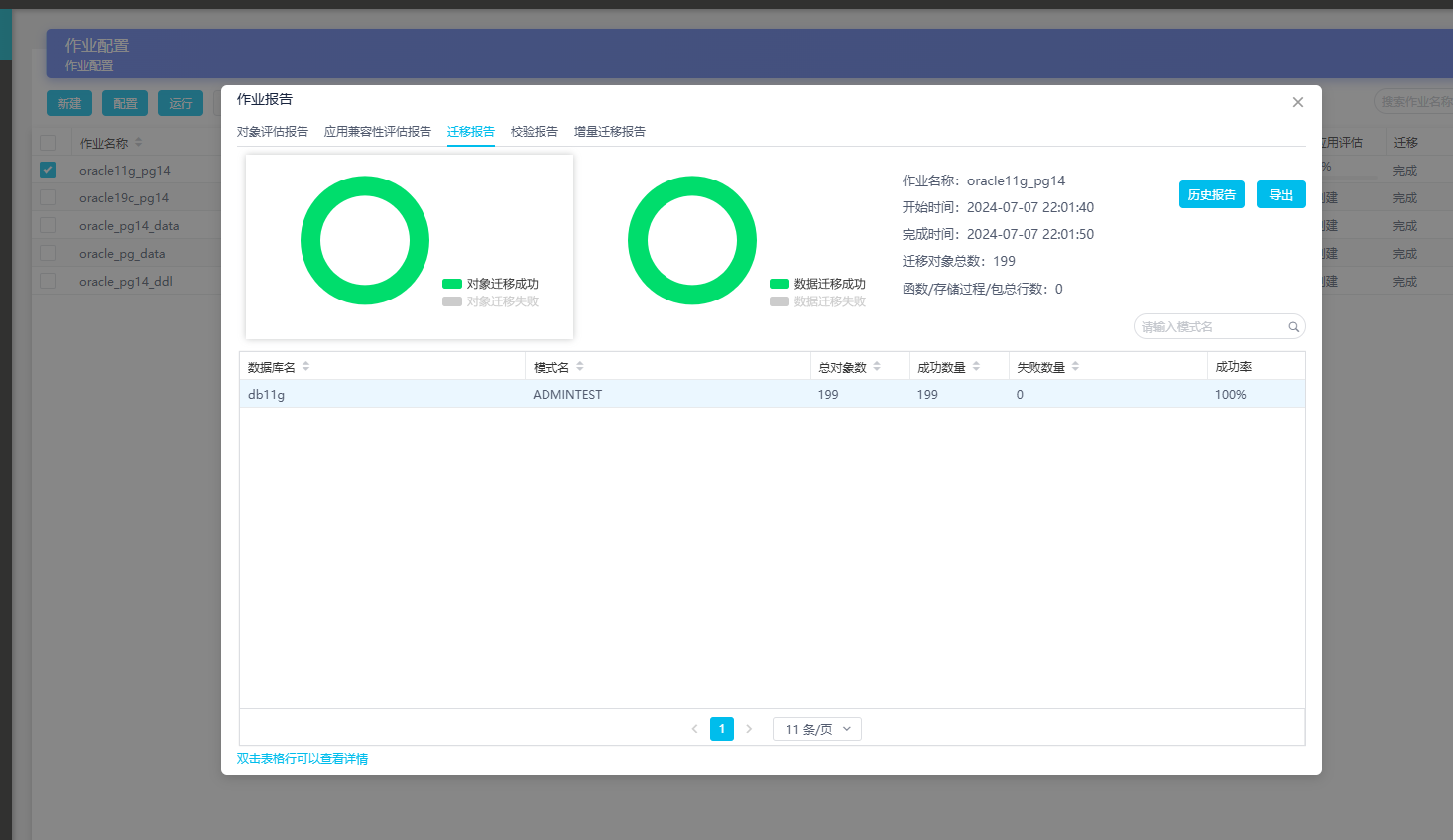Click 作业名称 value oracle11g_pg14 in report info
Viewport: 1453px width, 840px height.
point(1016,180)
